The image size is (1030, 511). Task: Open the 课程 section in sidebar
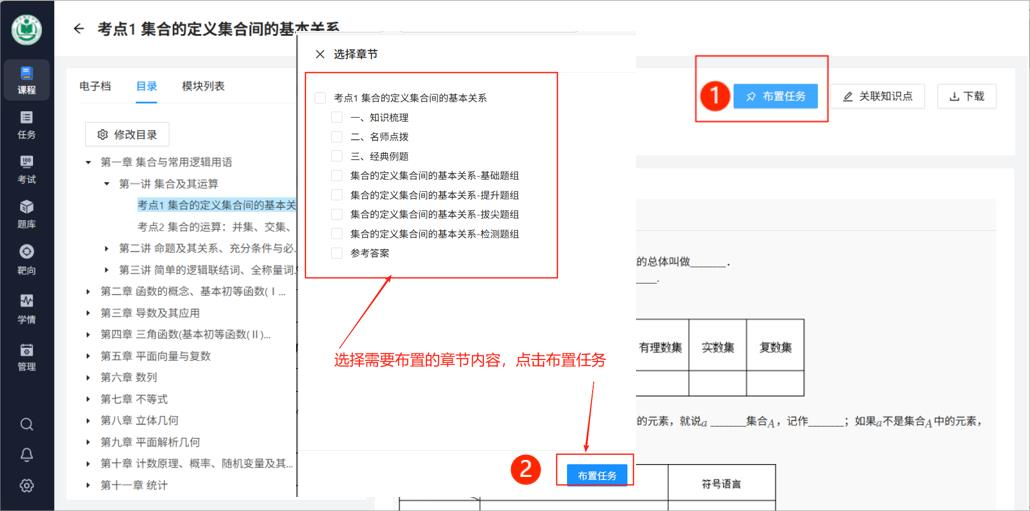coord(26,80)
